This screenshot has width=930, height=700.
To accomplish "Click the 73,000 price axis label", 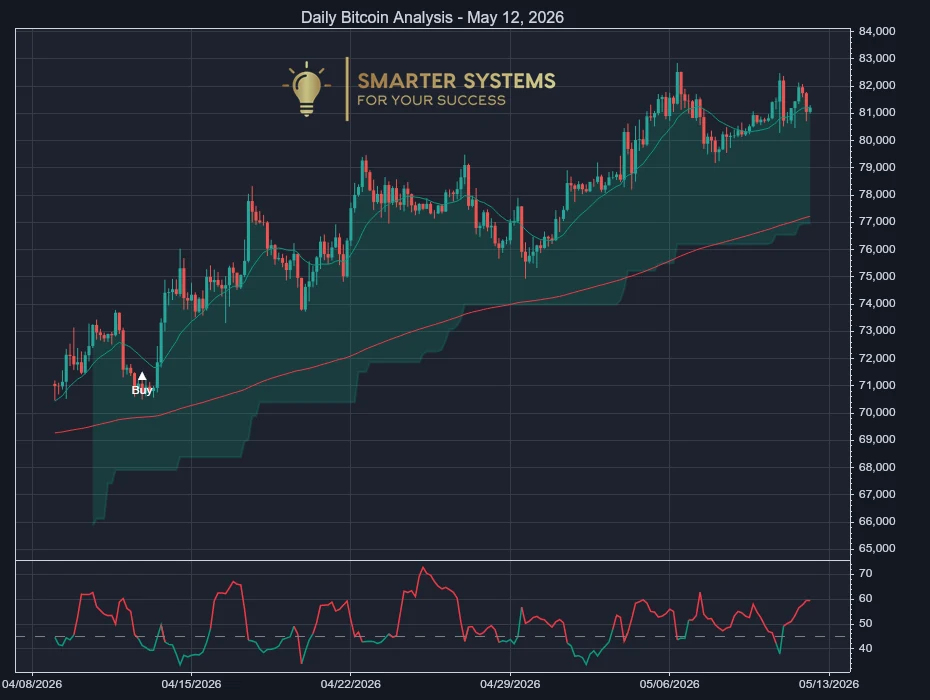I will (877, 330).
